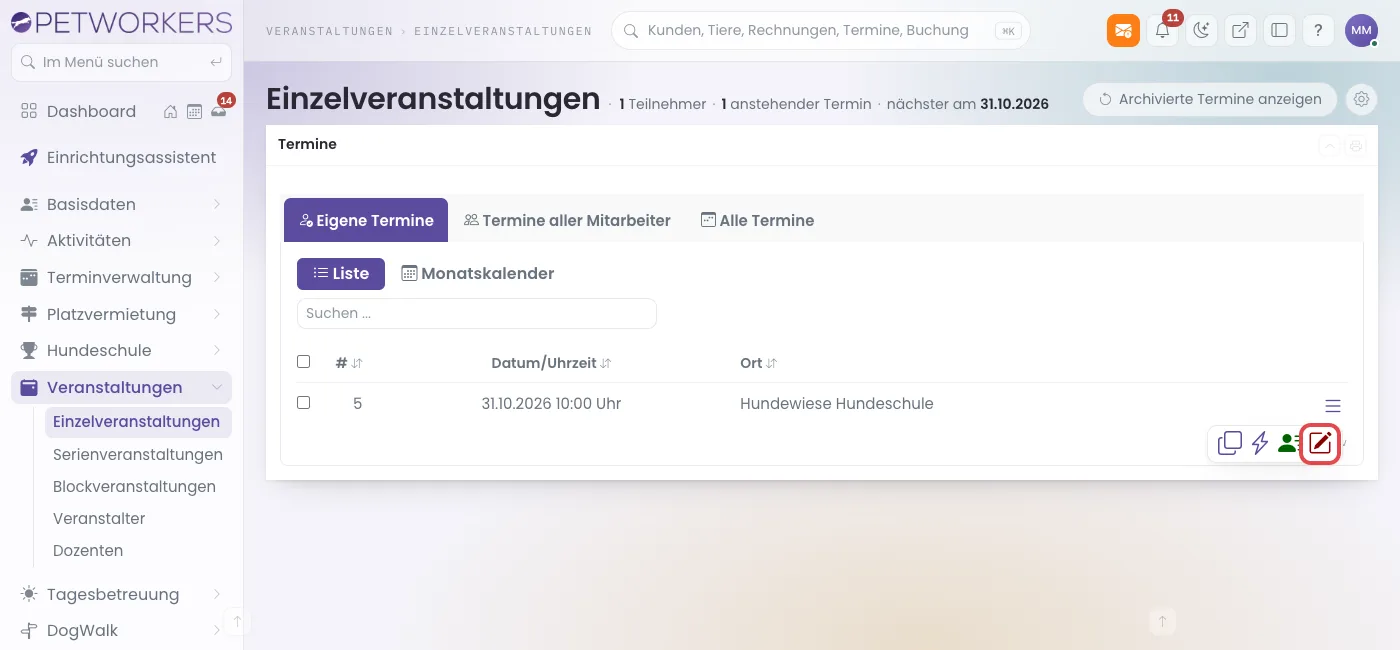The image size is (1400, 650).
Task: Click the Suchen field above the table
Action: coord(477,313)
